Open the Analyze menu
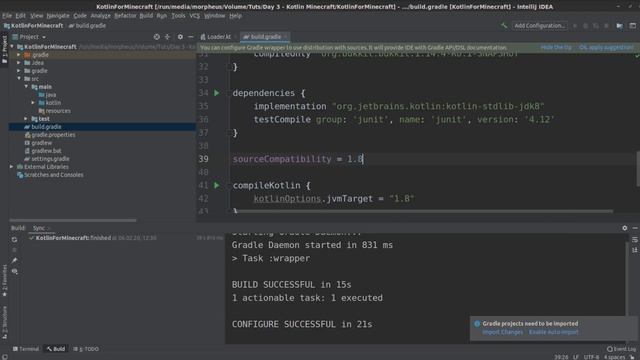 pos(100,16)
